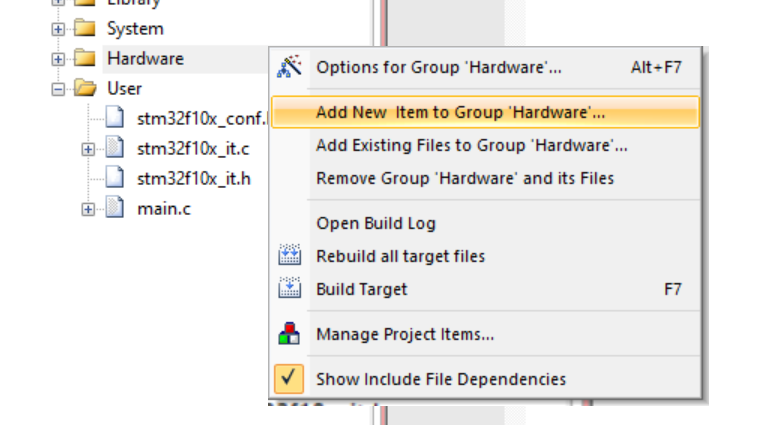Expand the System group tree node
This screenshot has width=758, height=425.
59,28
